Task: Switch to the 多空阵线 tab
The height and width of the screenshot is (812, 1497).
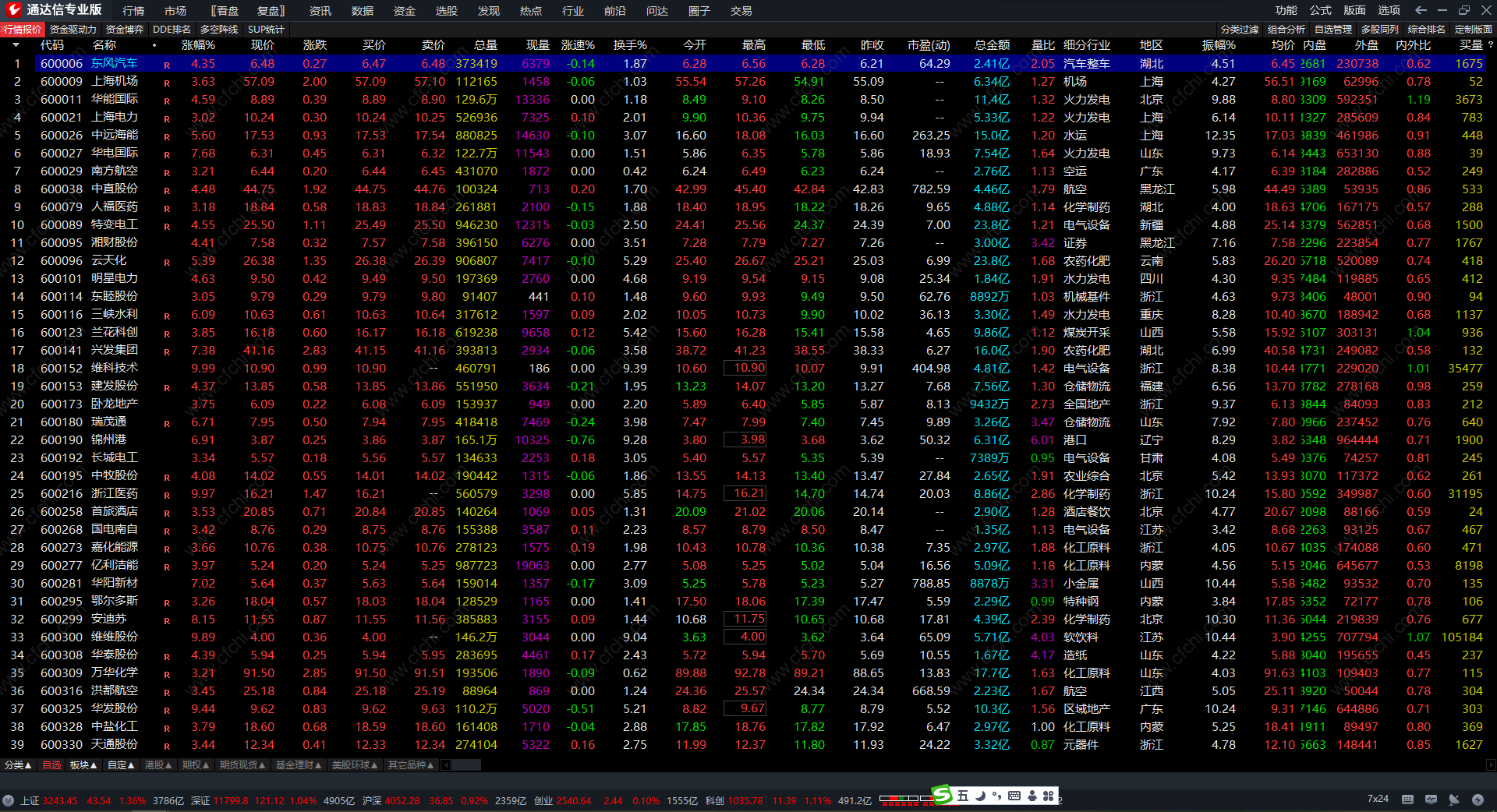Action: (x=219, y=30)
